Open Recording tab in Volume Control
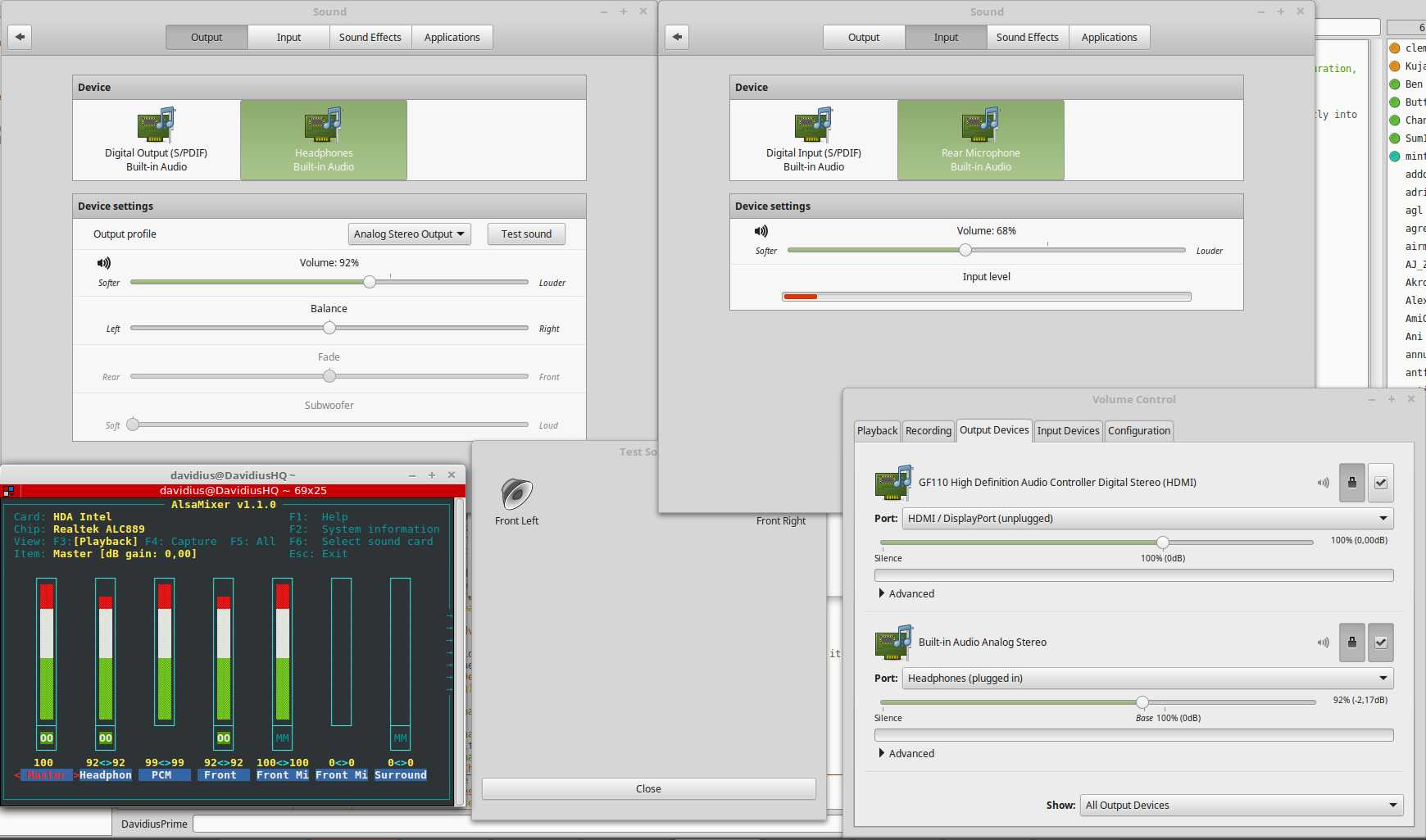The image size is (1426, 840). point(929,431)
